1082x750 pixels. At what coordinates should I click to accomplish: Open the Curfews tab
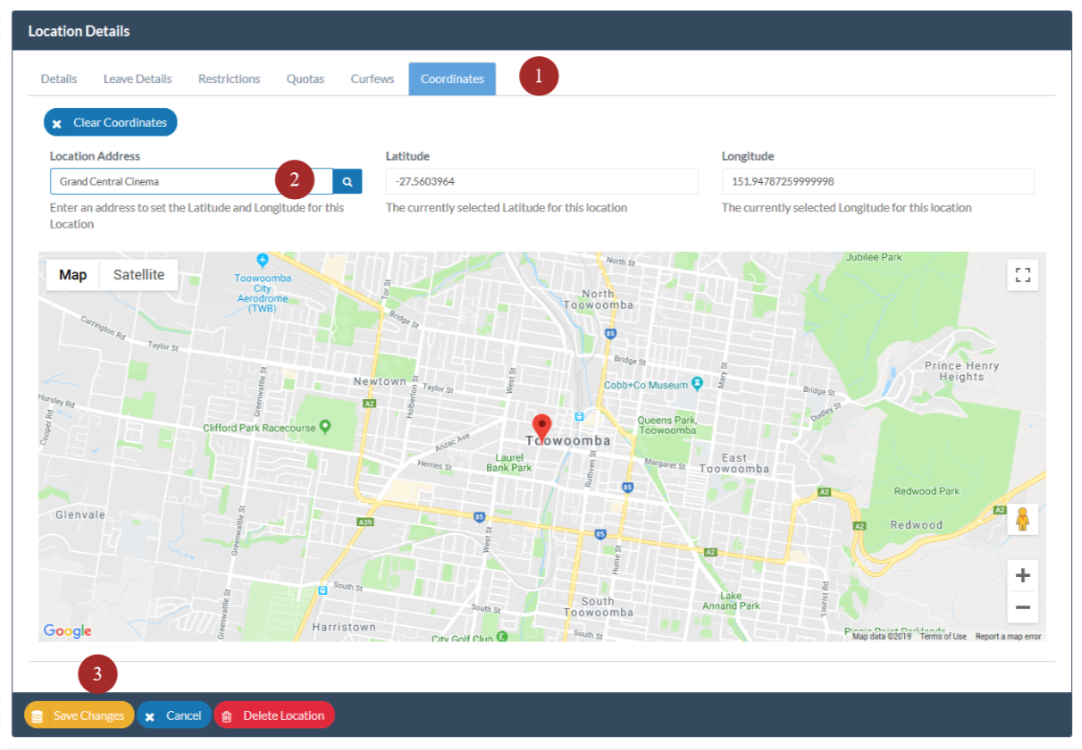[x=372, y=79]
